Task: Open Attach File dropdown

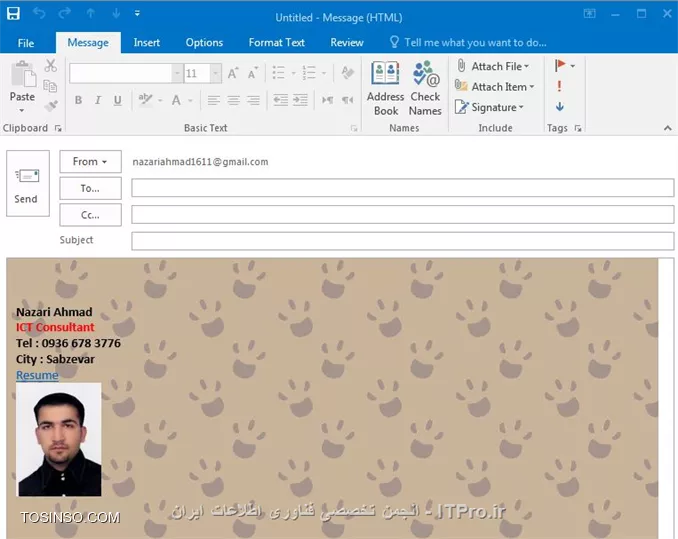Action: [493, 66]
